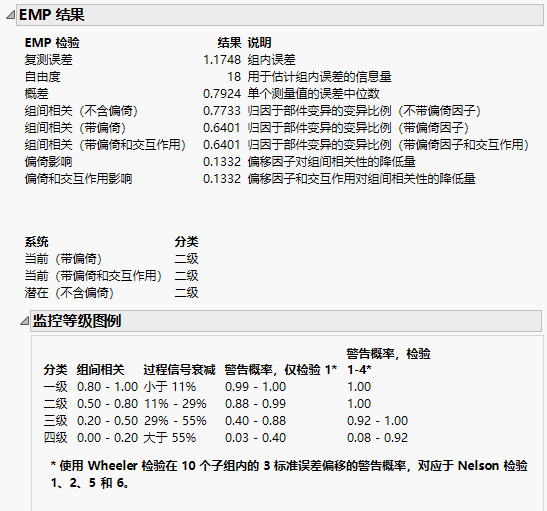Click the 0.99 - 1.00 warning probability
547x511 pixels.
(255, 386)
